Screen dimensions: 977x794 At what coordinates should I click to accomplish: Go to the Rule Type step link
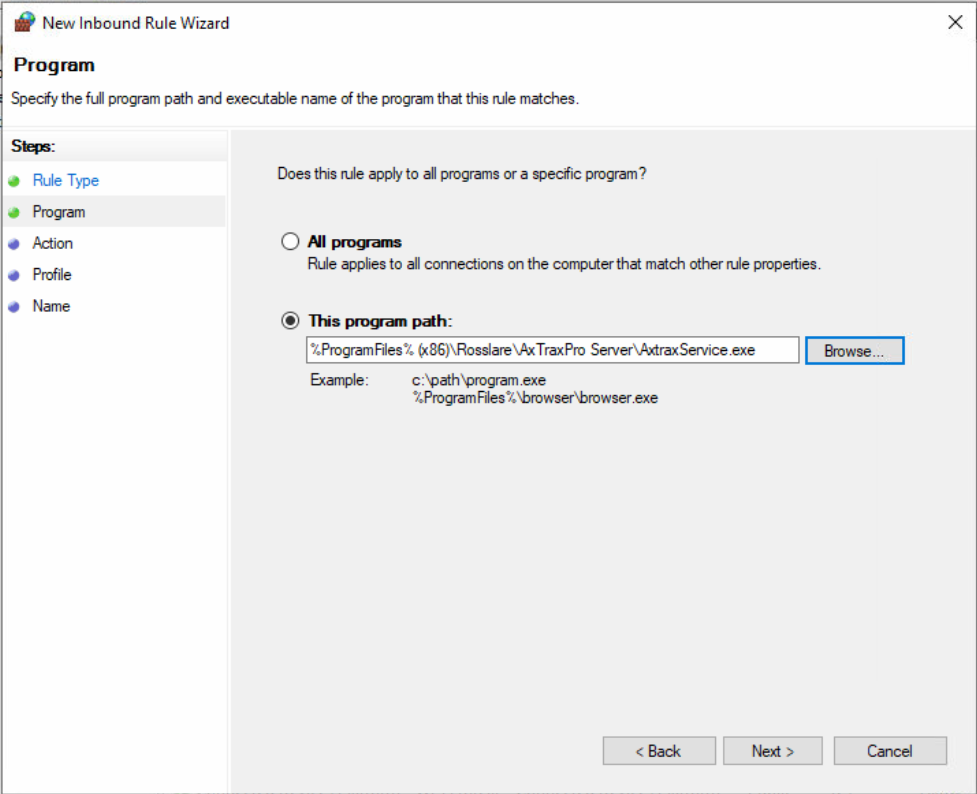click(x=65, y=181)
